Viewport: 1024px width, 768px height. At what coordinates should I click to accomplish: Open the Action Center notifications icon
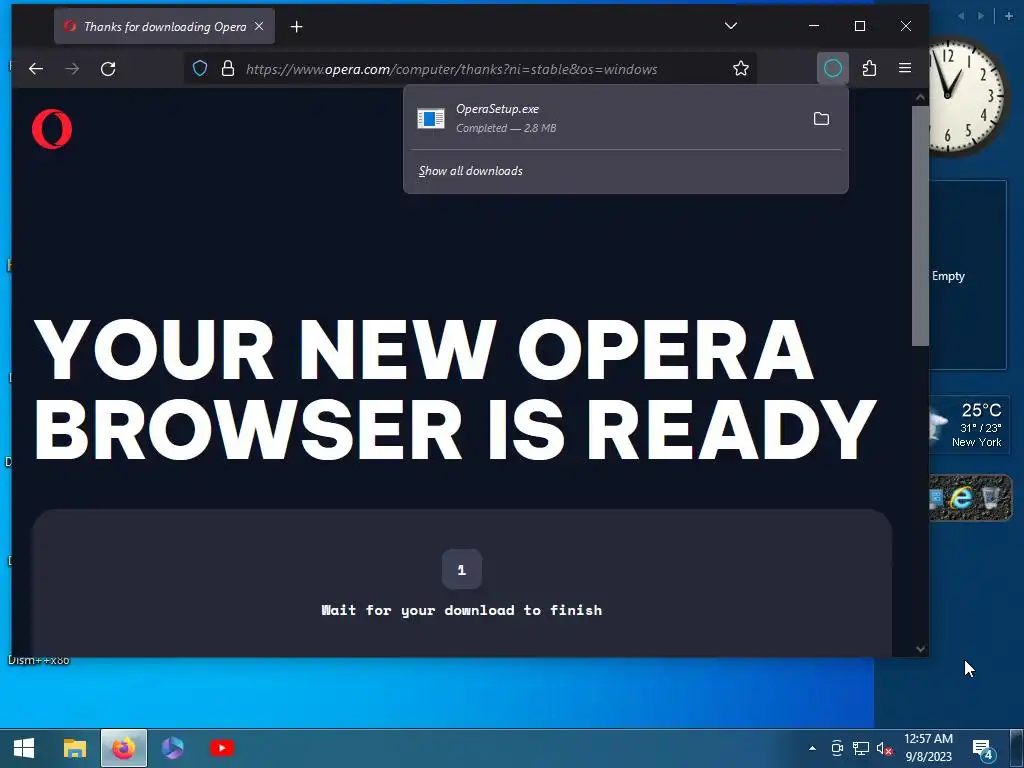click(984, 750)
